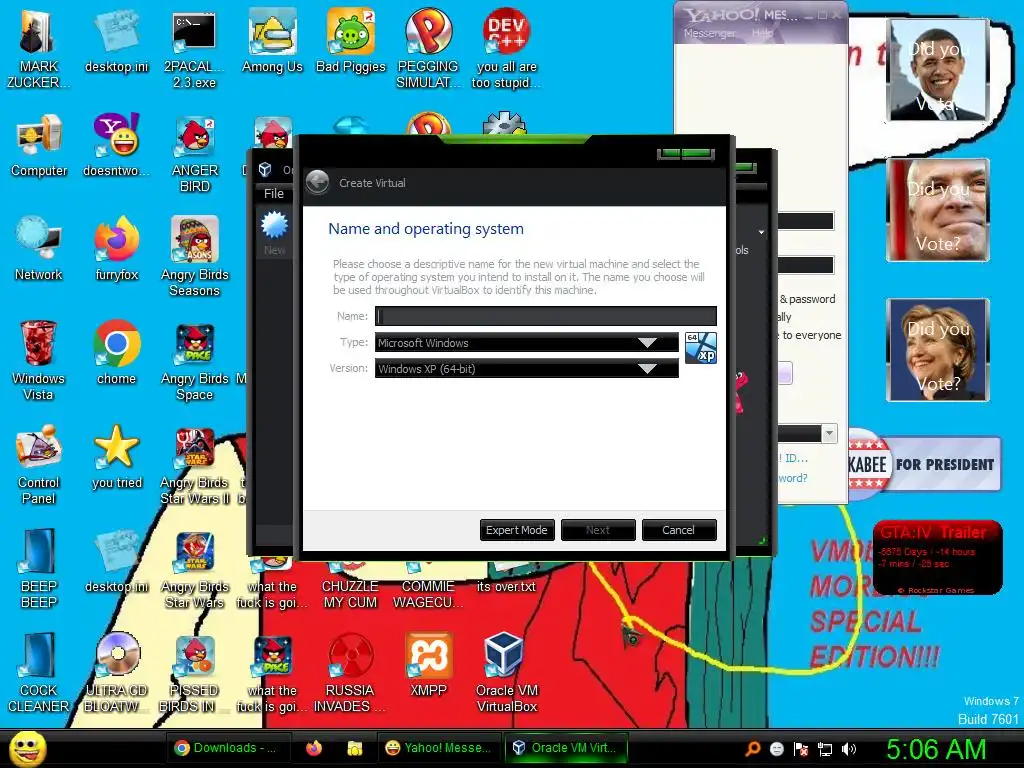This screenshot has height=768, width=1024.
Task: Open the Version dropdown showing Windows XP (64-bit)
Action: [526, 369]
